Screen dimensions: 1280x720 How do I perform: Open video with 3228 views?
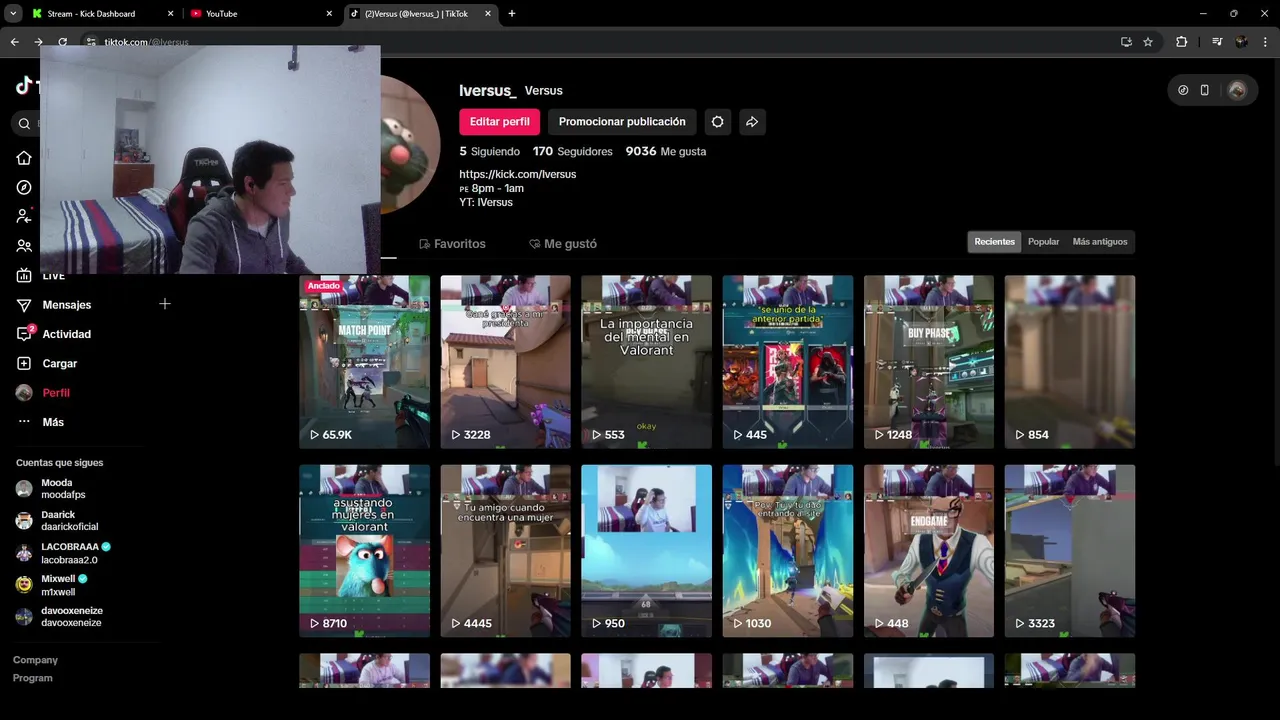click(506, 362)
